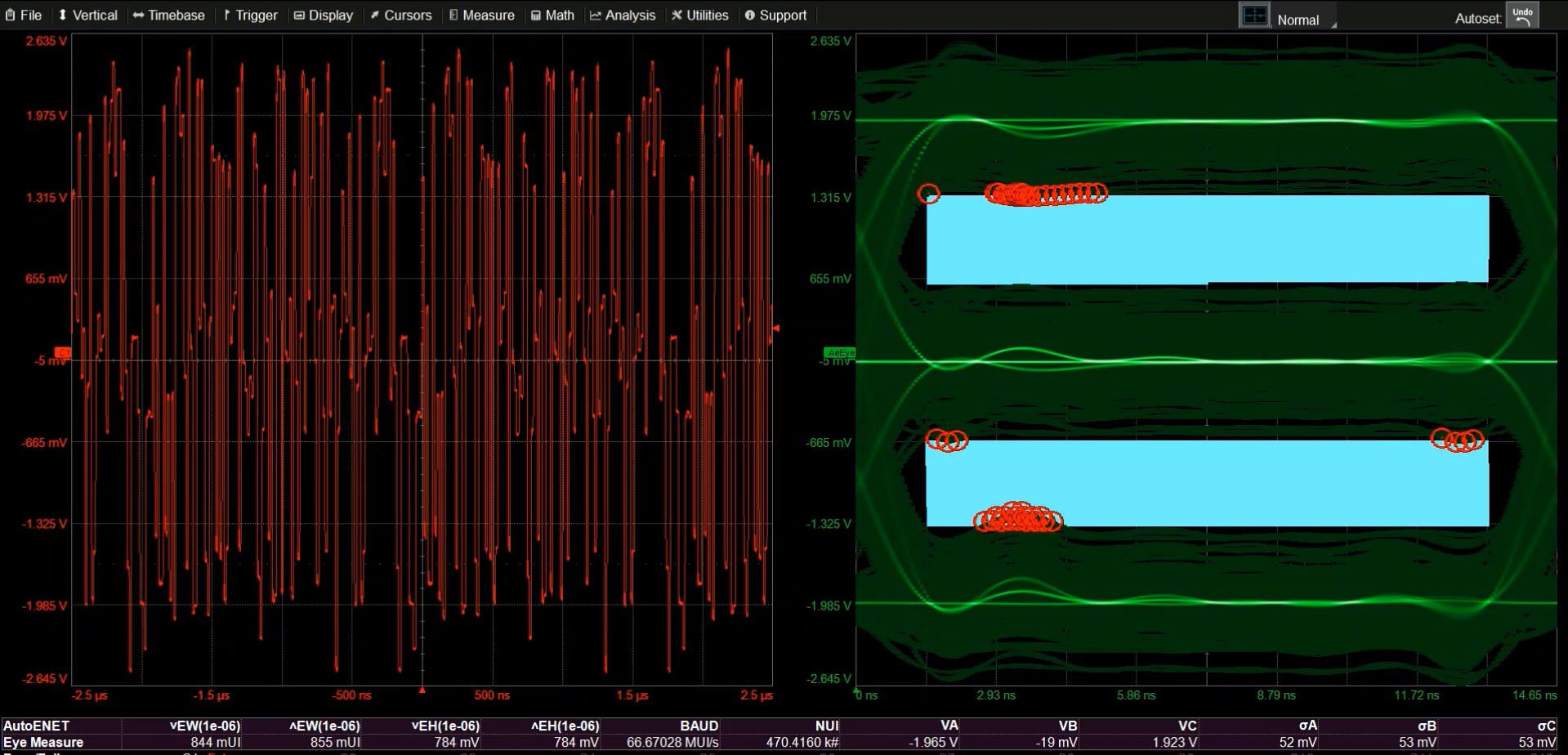1568x755 pixels.
Task: Expand the Normal display mode dropdown
Action: pyautogui.click(x=1306, y=20)
